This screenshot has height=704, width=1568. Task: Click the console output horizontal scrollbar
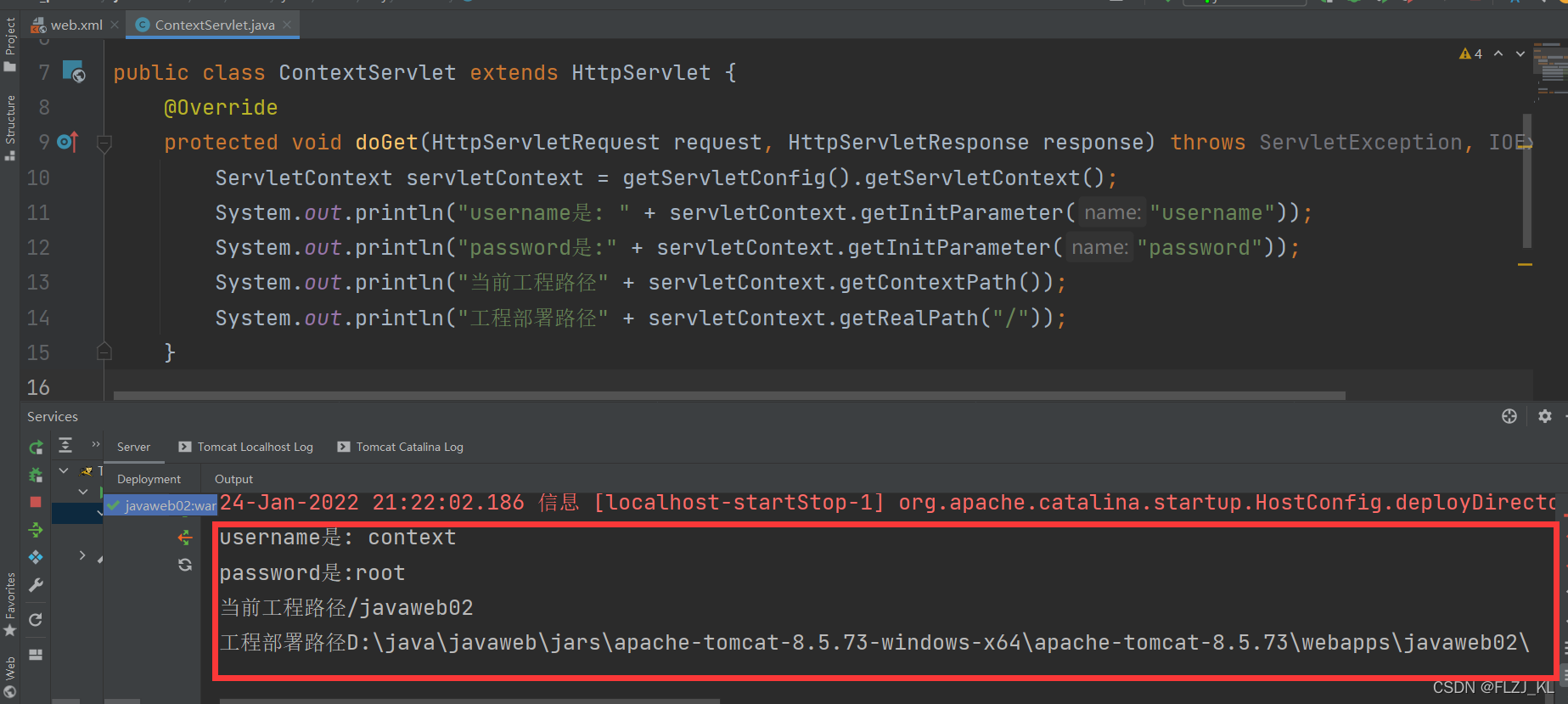click(x=469, y=701)
